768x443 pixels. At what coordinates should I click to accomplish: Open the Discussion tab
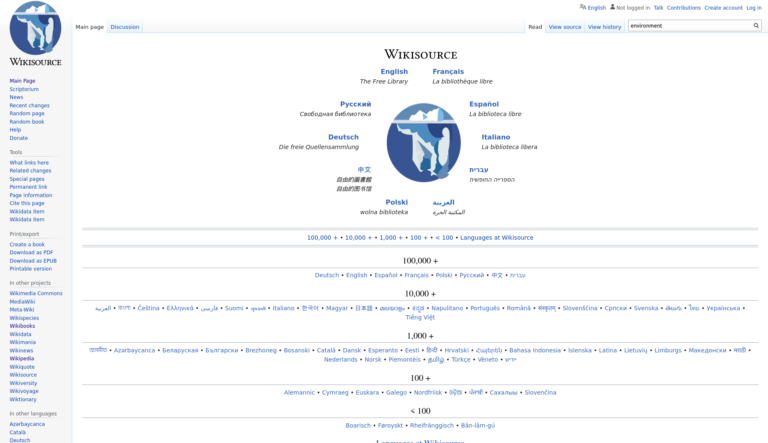click(125, 27)
